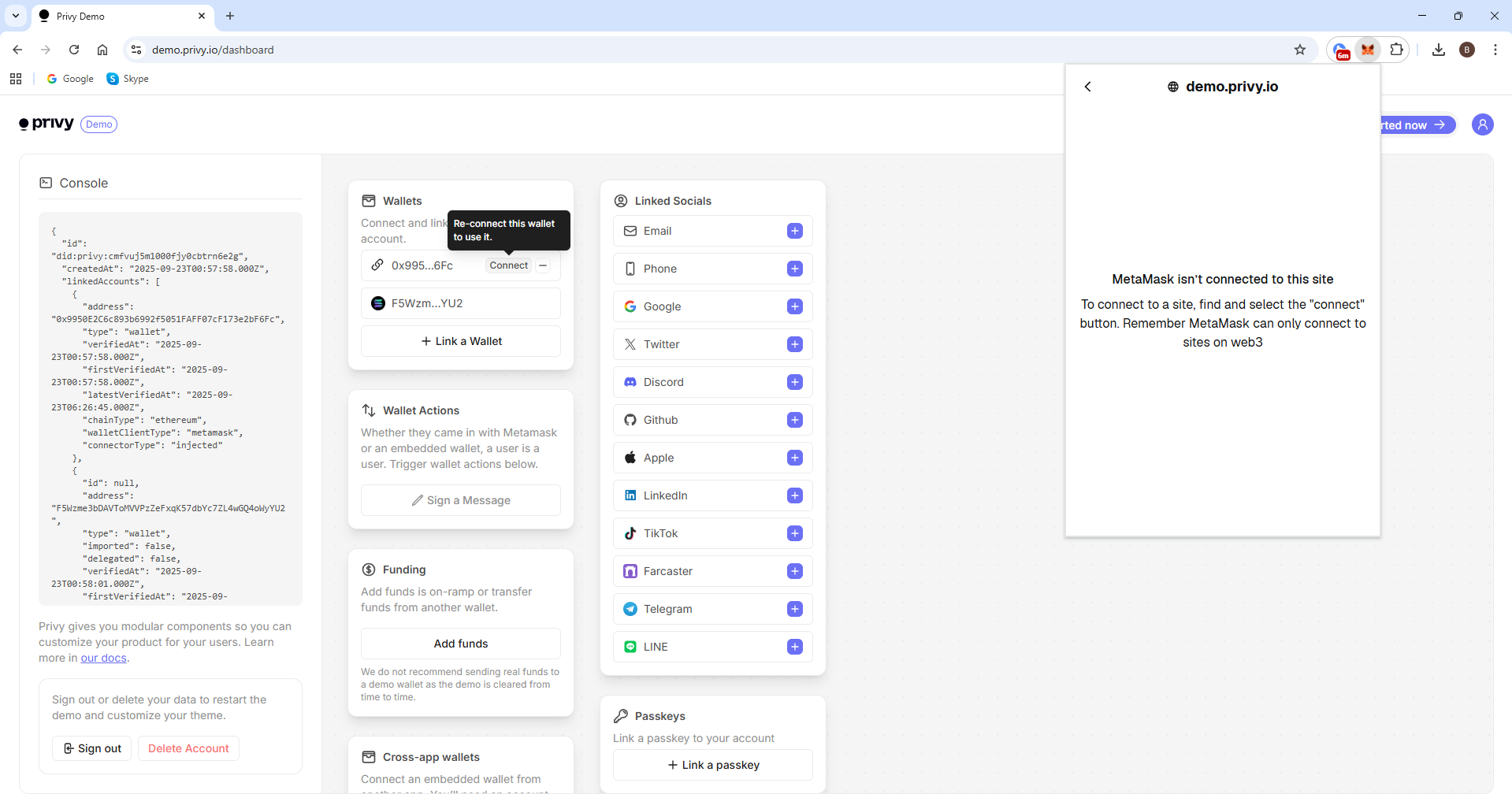The image size is (1512, 809).
Task: Click Sign a Message button
Action: click(461, 500)
